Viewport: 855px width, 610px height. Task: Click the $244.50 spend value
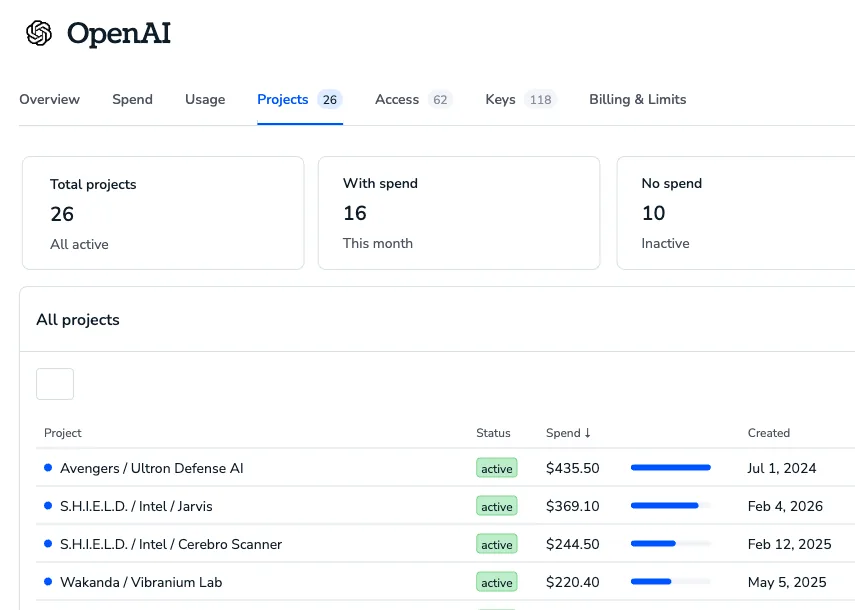[x=573, y=545]
